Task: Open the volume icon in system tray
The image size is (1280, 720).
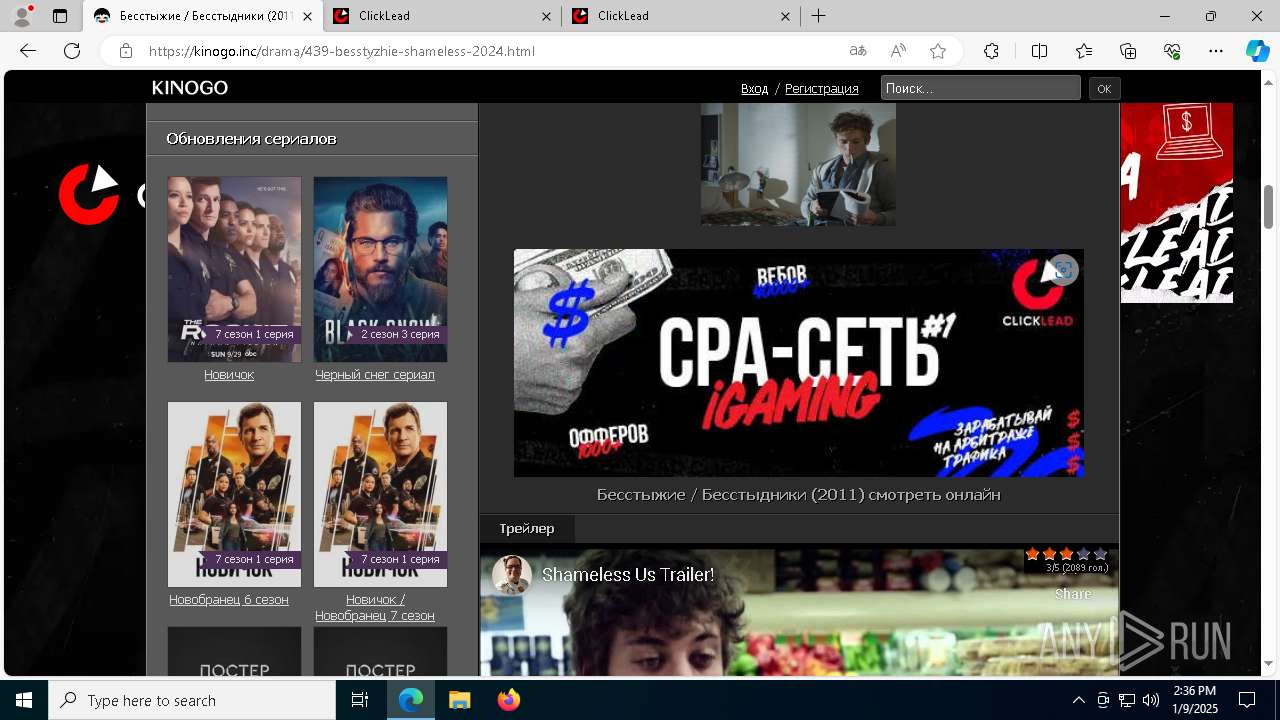Action: point(1151,700)
